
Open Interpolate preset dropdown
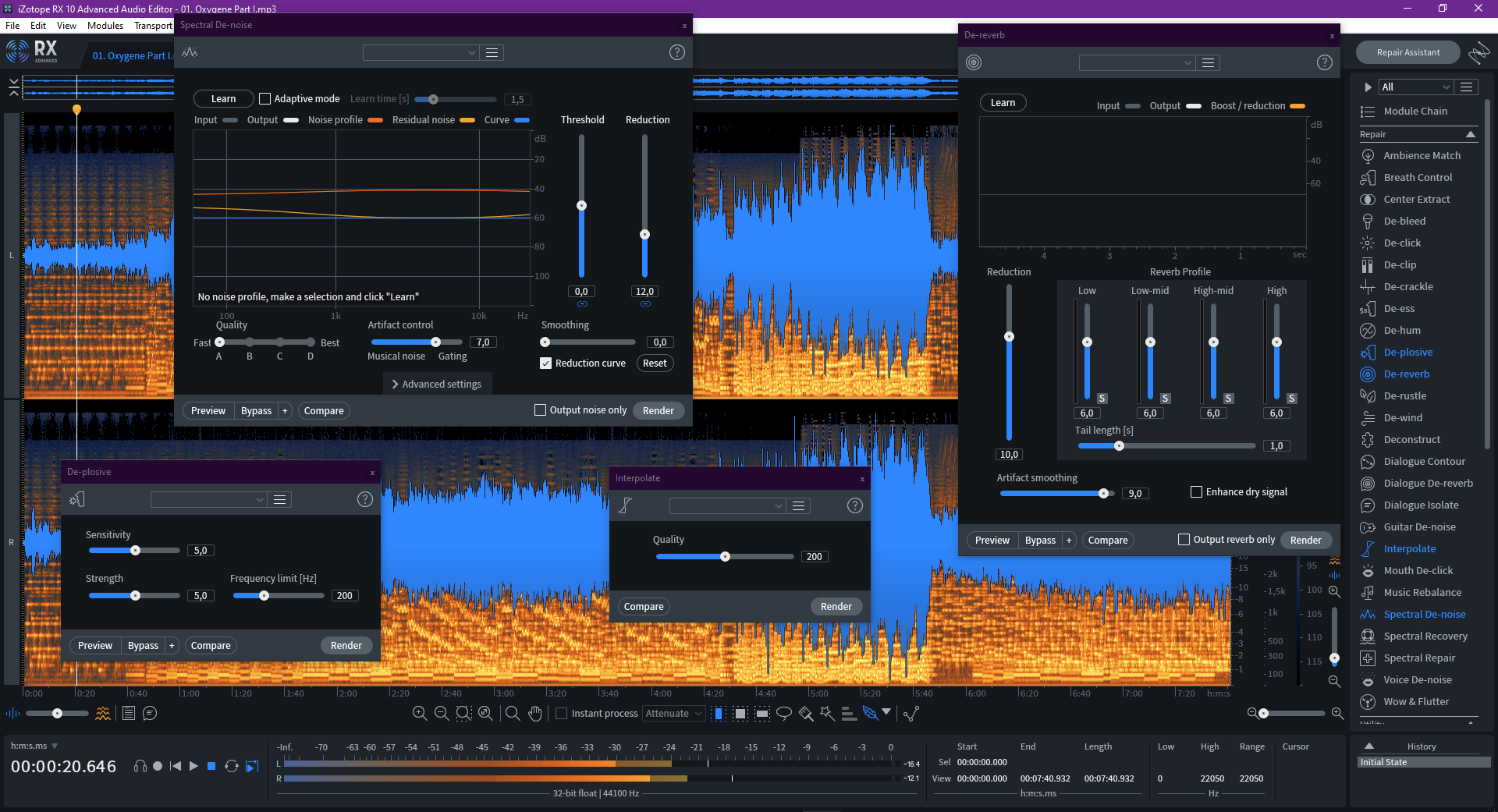click(727, 505)
